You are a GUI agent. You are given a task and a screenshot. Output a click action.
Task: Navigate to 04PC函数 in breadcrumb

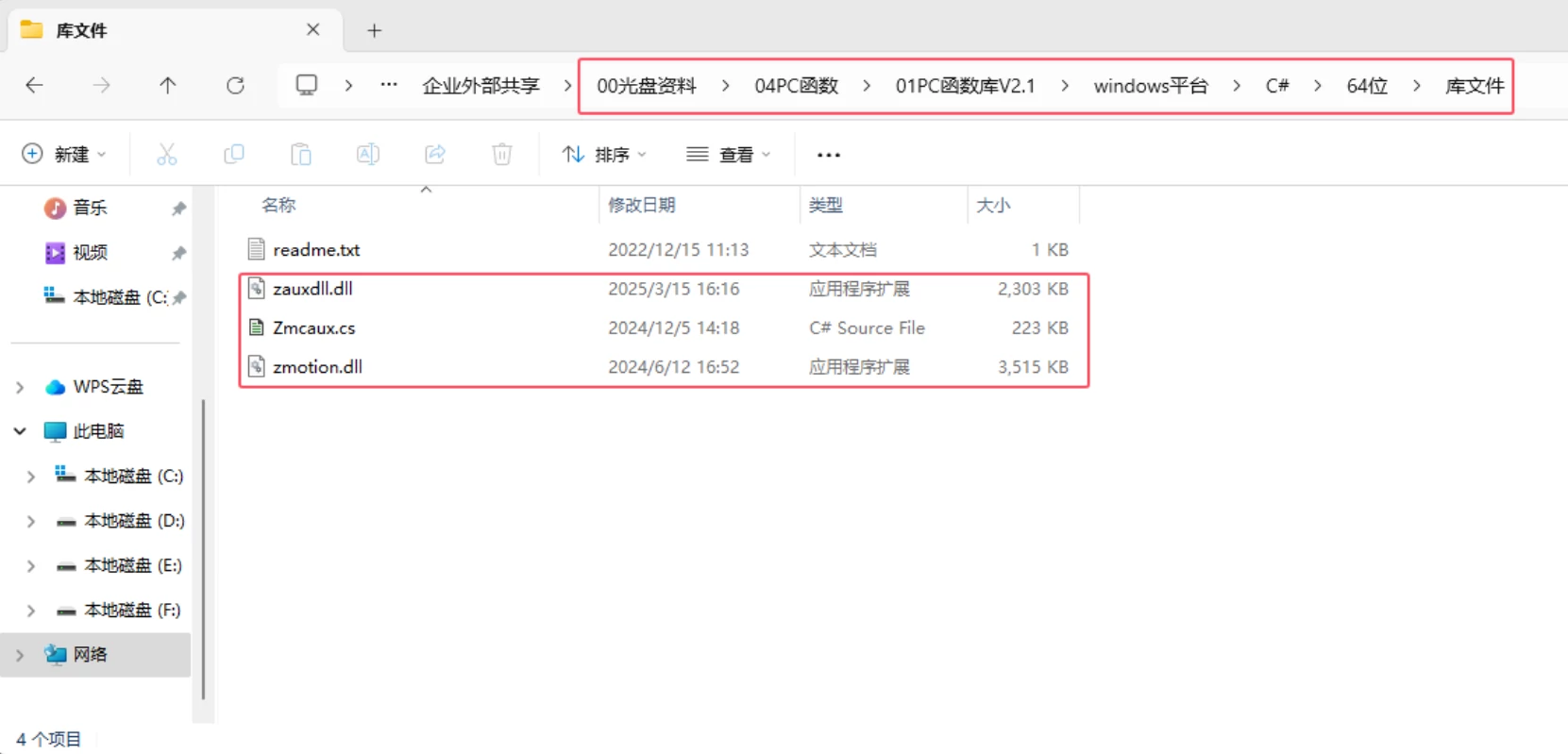tap(797, 86)
